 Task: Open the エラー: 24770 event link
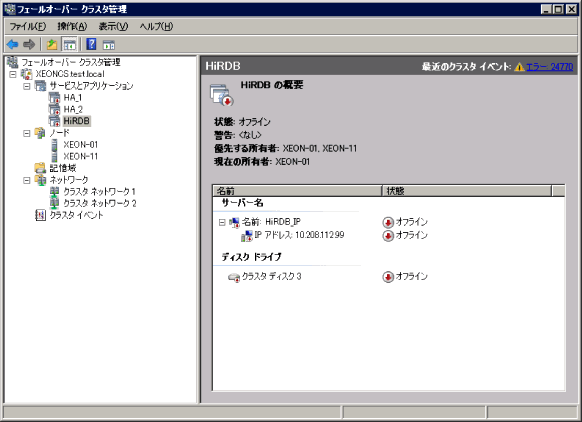coord(549,67)
